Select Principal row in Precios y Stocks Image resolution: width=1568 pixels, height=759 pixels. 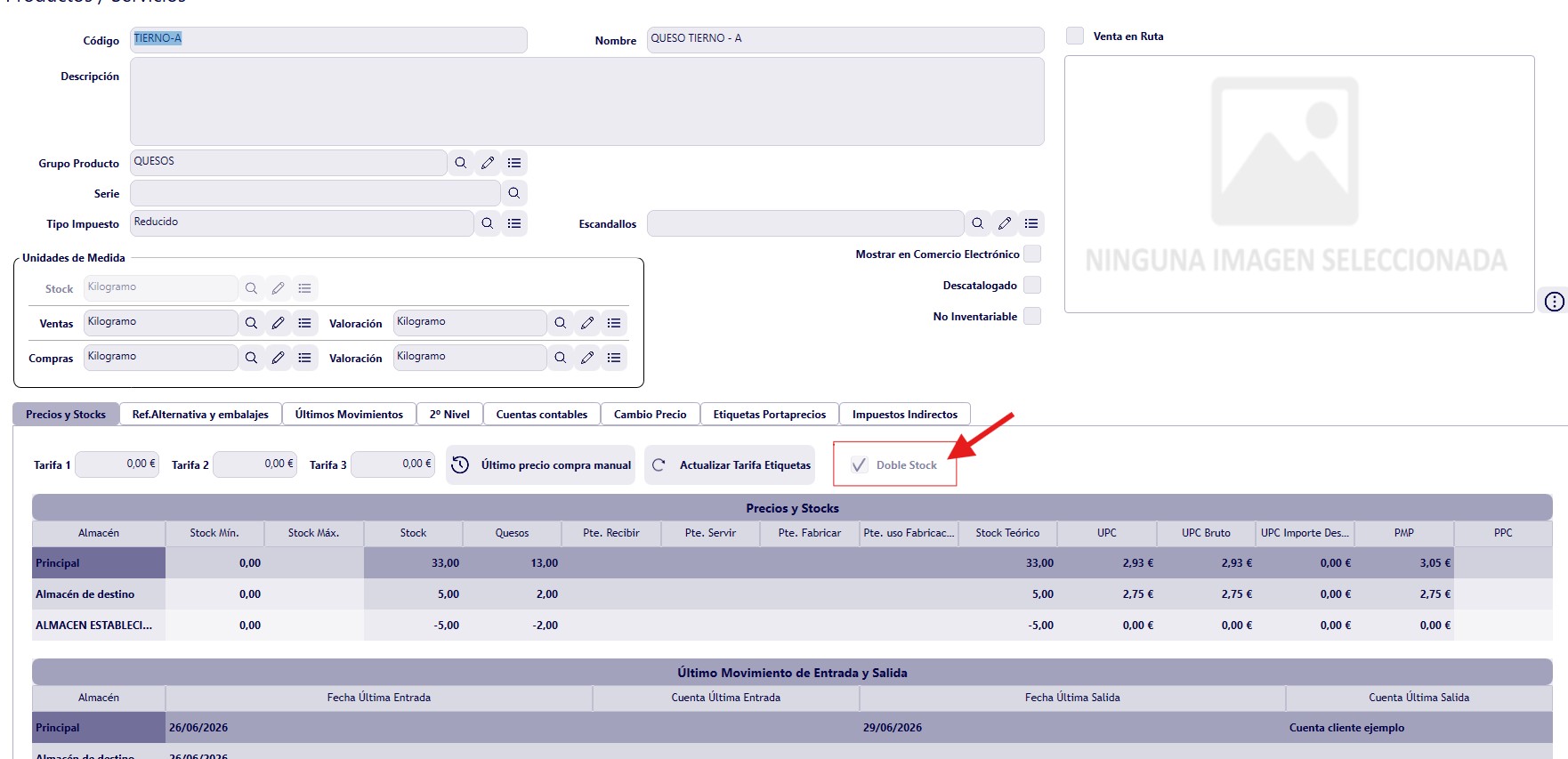coord(792,563)
